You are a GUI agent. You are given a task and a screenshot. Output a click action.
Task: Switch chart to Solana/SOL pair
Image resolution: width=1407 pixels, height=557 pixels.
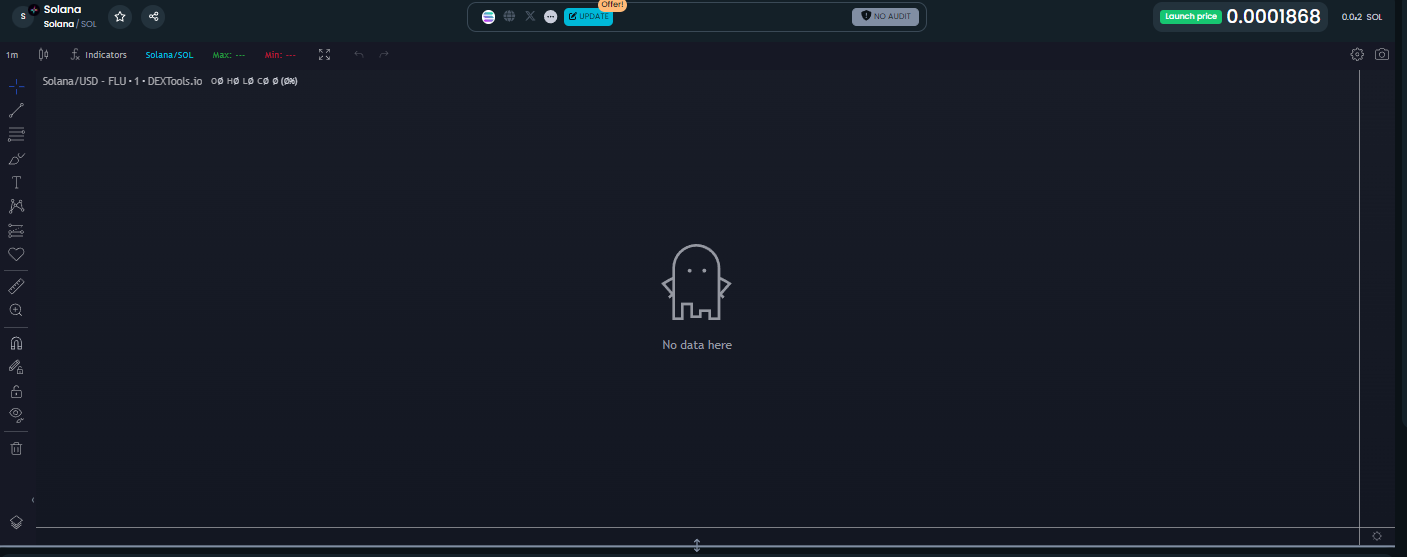169,55
